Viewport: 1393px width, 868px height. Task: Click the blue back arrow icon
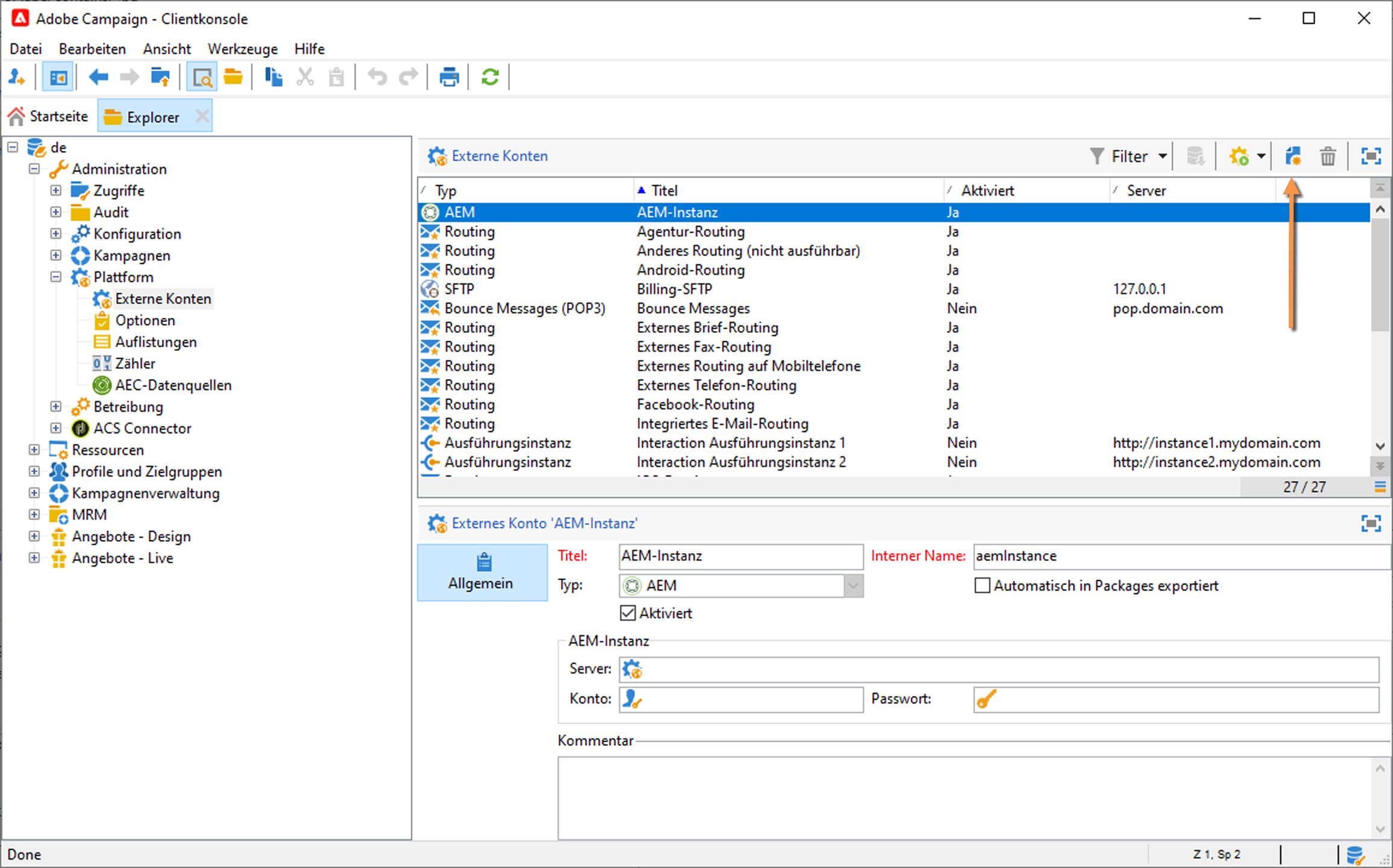pos(98,77)
